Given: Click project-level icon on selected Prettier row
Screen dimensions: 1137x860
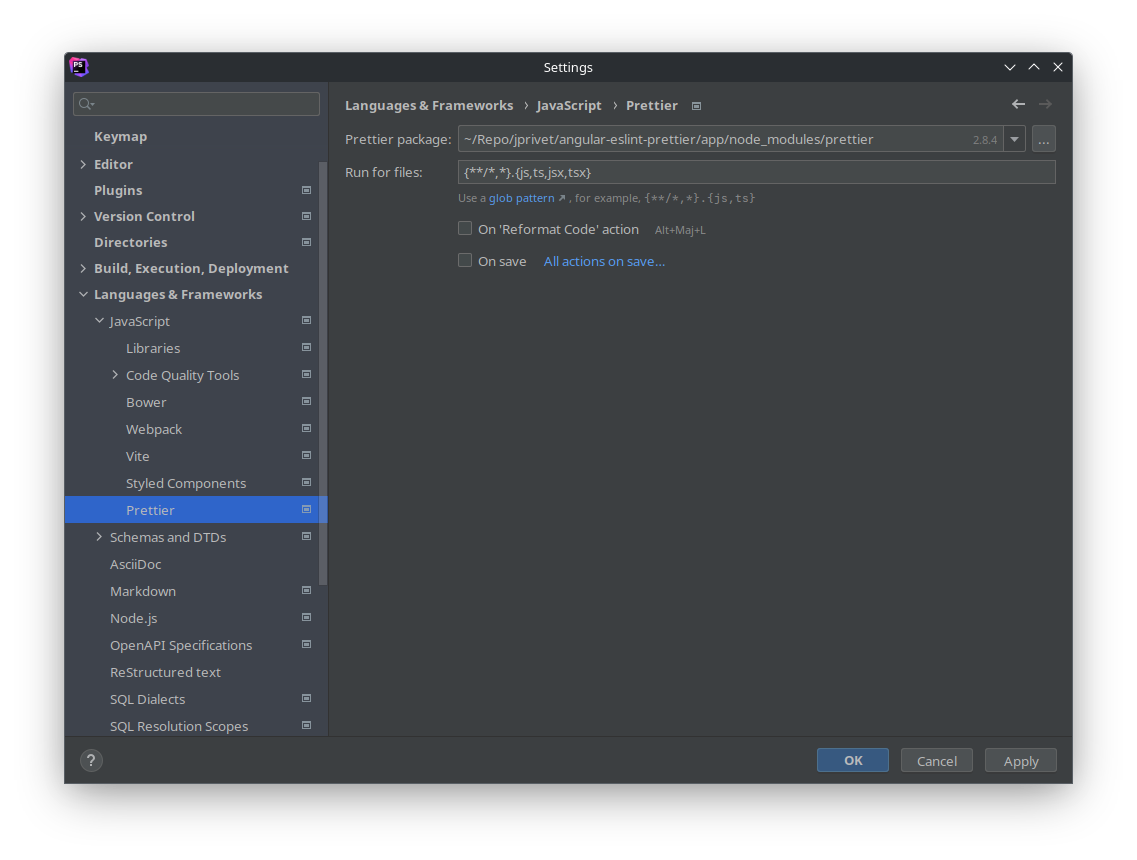Looking at the screenshot, I should pyautogui.click(x=306, y=510).
